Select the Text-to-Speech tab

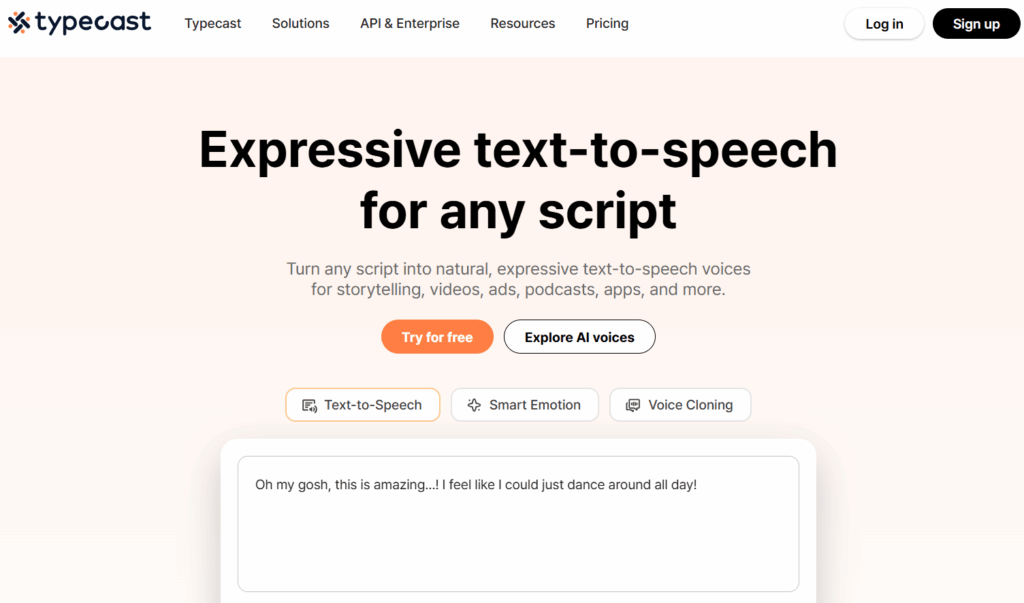point(362,405)
